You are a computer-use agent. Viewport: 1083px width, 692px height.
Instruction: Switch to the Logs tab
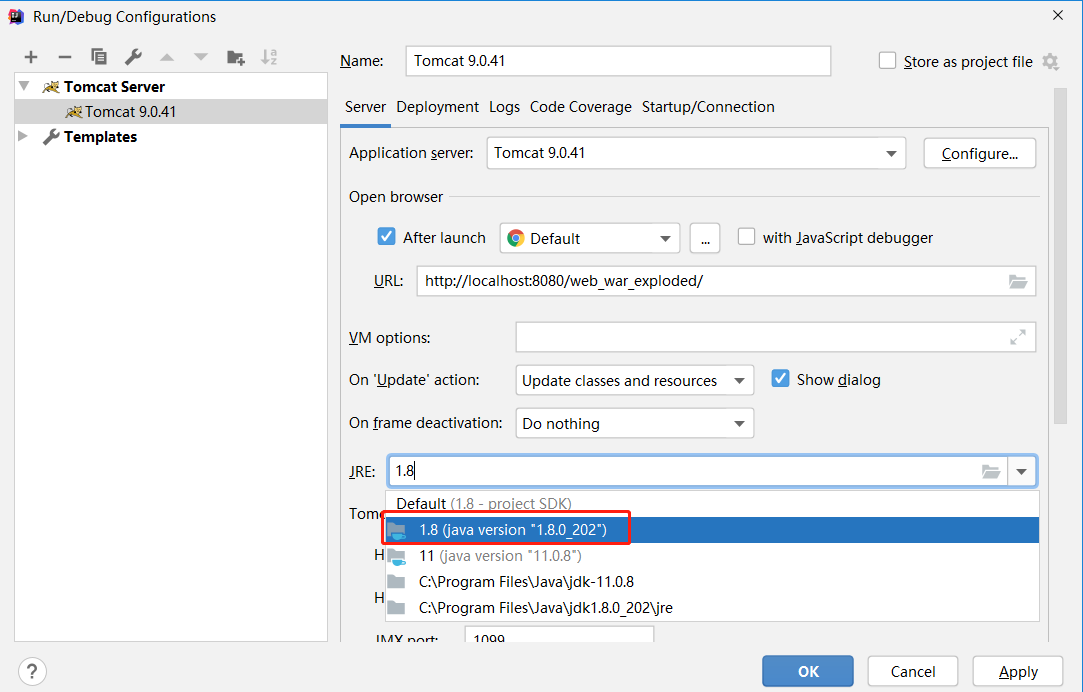[504, 107]
